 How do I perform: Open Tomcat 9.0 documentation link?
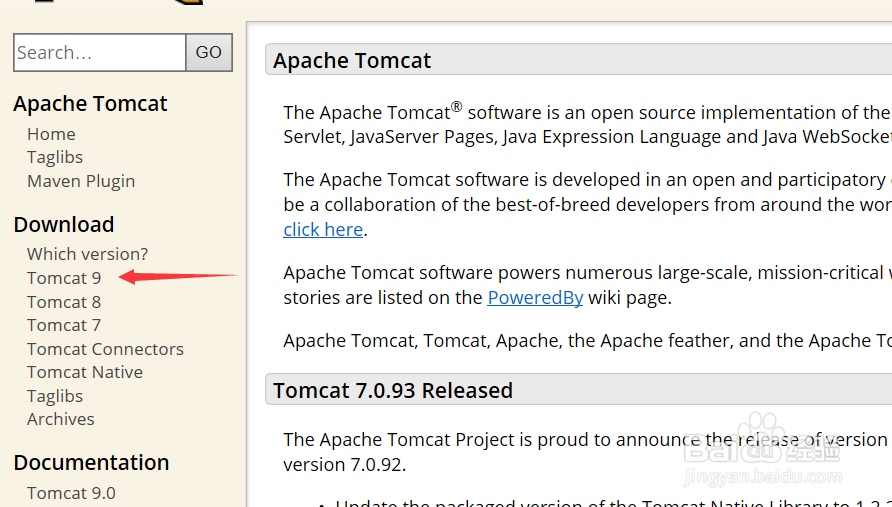point(71,493)
